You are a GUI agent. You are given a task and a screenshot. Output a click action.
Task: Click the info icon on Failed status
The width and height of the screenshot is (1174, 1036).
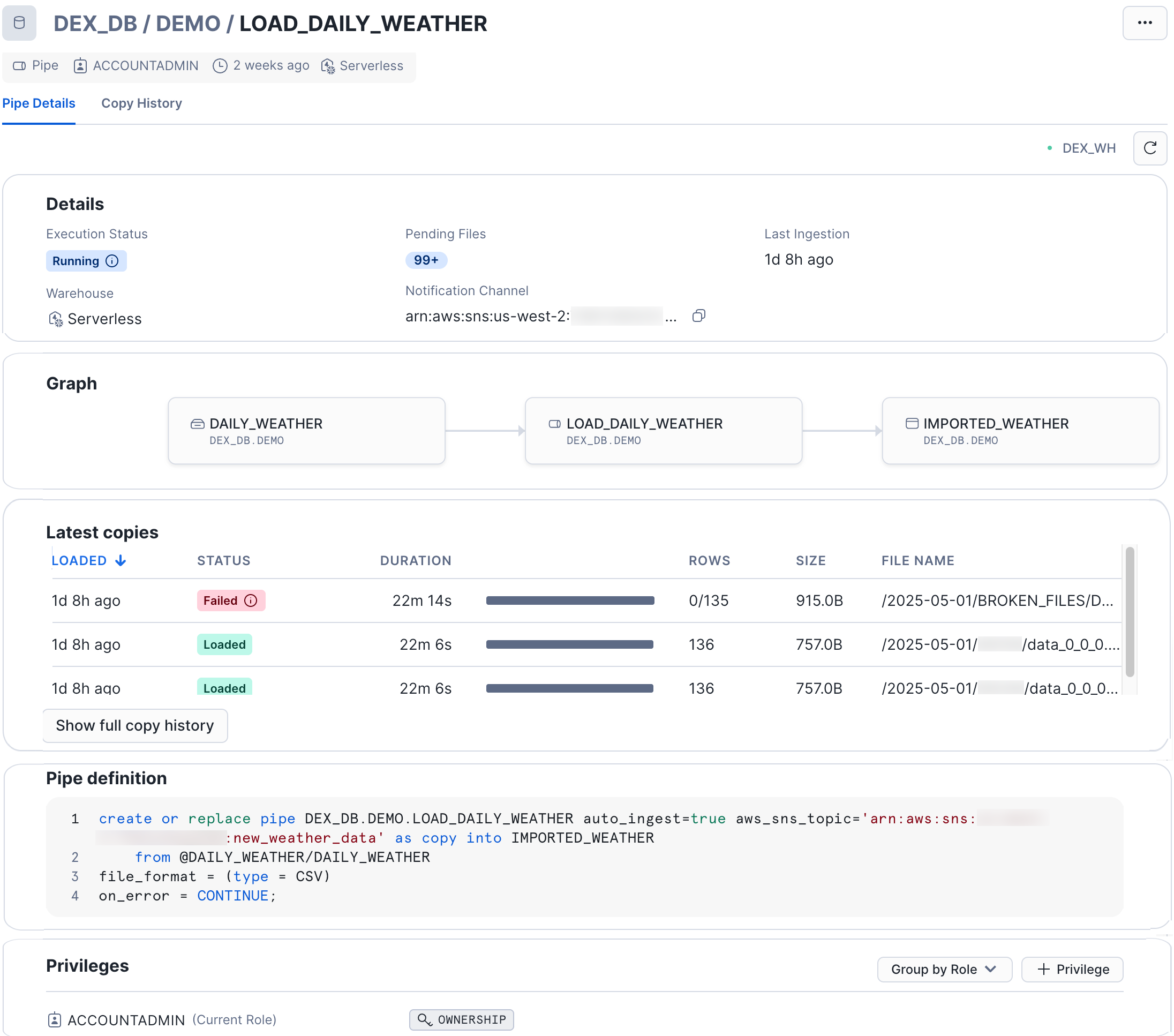coord(251,600)
